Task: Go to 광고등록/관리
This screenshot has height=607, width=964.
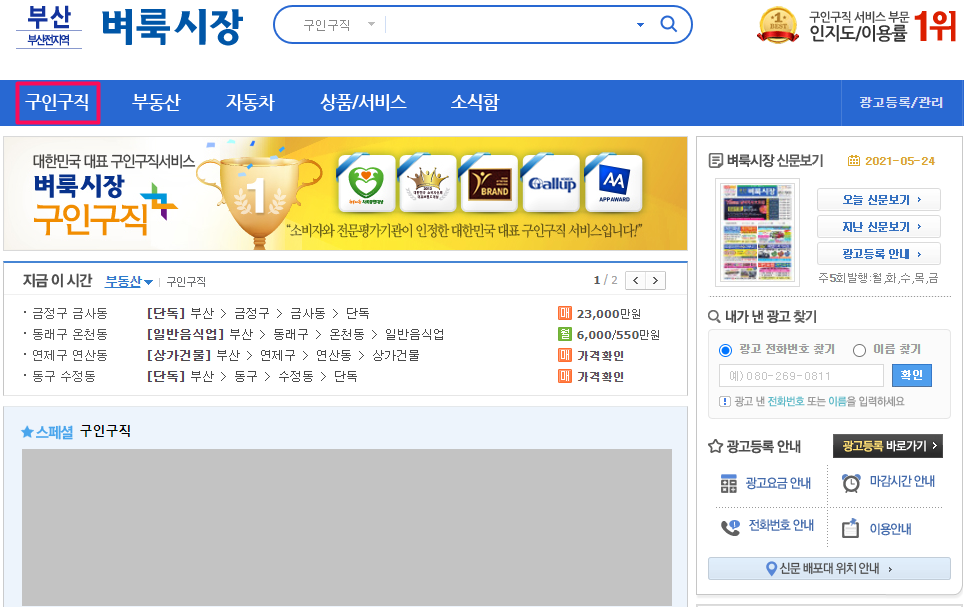Action: (901, 103)
